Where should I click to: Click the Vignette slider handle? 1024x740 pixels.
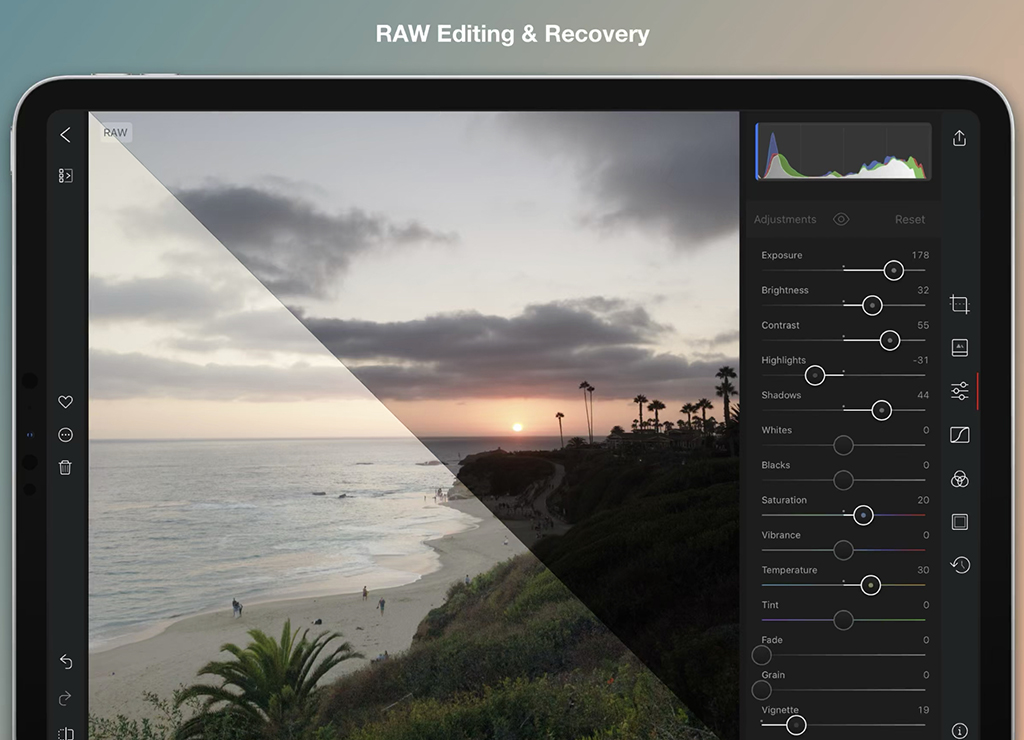click(x=795, y=725)
